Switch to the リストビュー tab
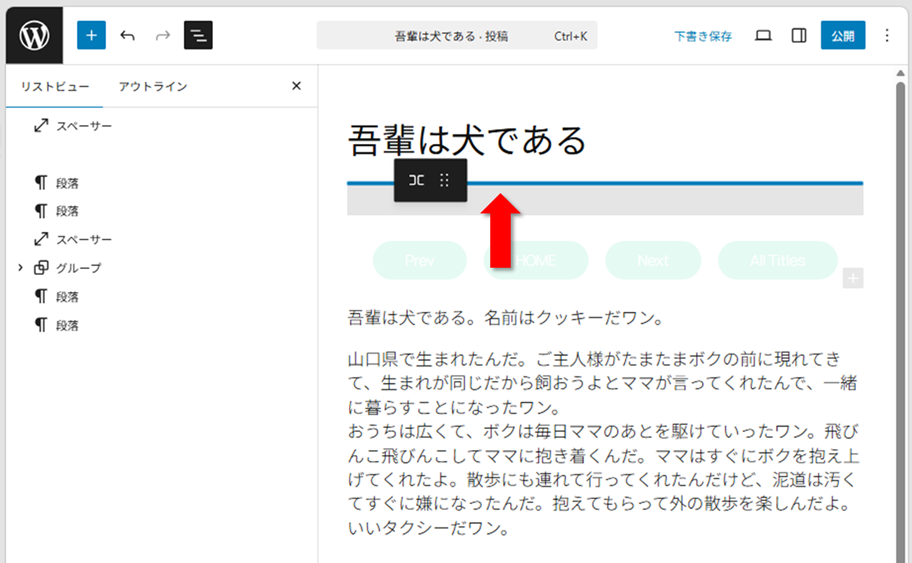Screen dimensions: 912x563 (55, 87)
